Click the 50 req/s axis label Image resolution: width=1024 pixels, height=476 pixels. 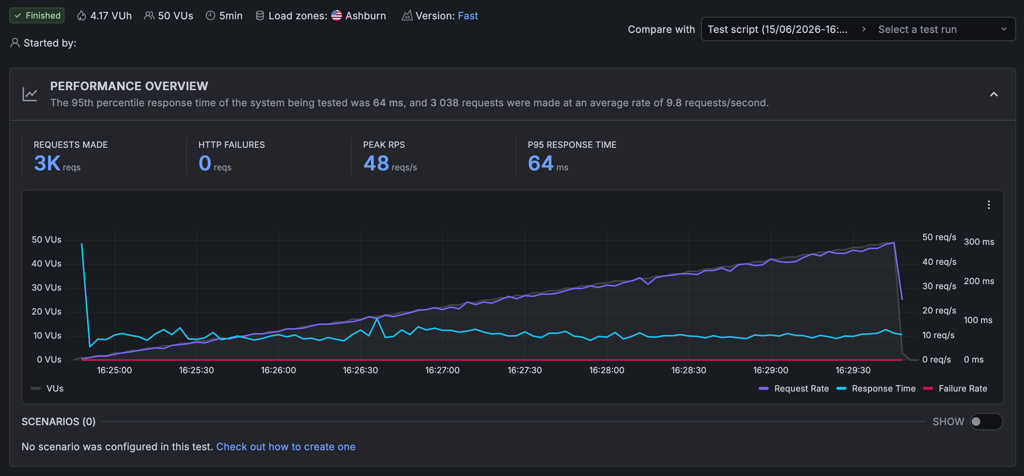click(939, 237)
